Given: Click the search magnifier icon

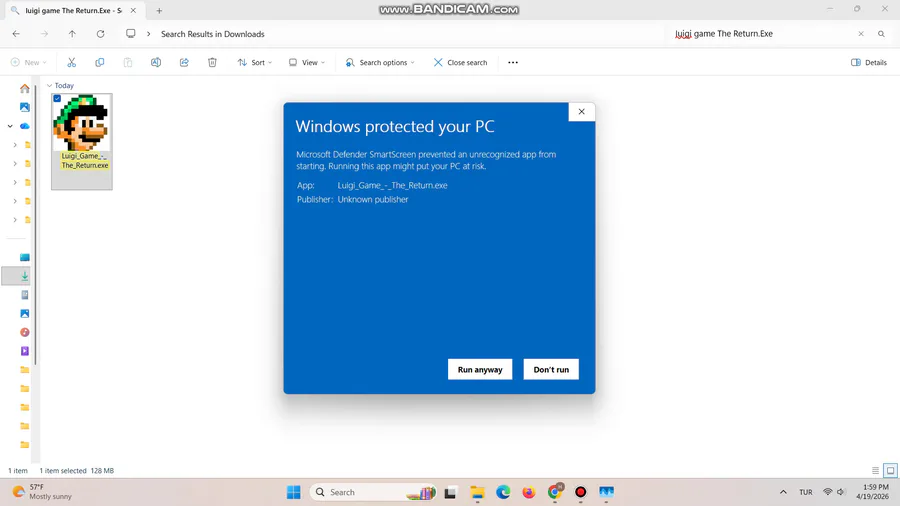Looking at the screenshot, I should [881, 34].
